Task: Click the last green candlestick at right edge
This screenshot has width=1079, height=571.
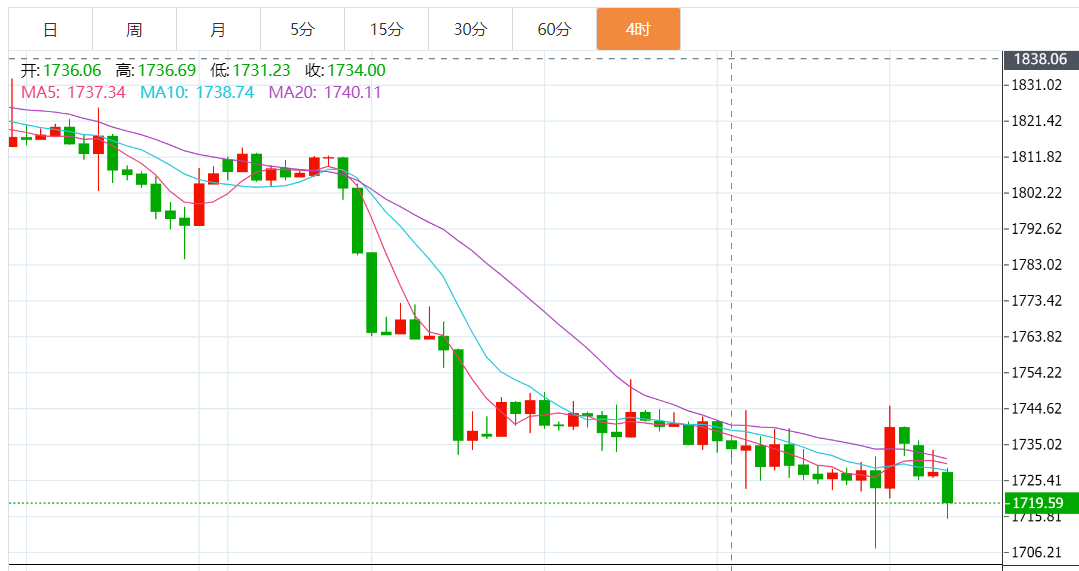Action: tap(948, 488)
